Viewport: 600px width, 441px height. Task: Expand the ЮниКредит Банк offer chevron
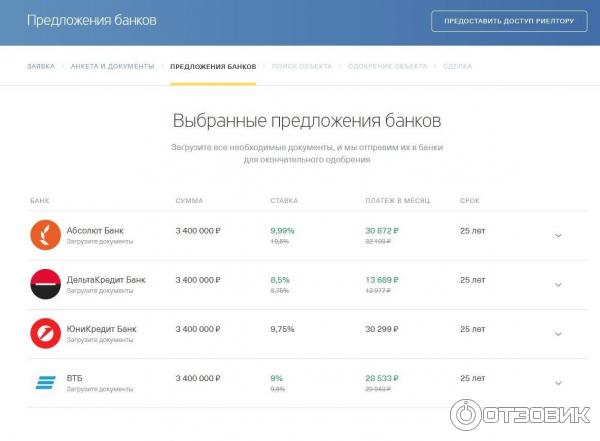pyautogui.click(x=558, y=334)
